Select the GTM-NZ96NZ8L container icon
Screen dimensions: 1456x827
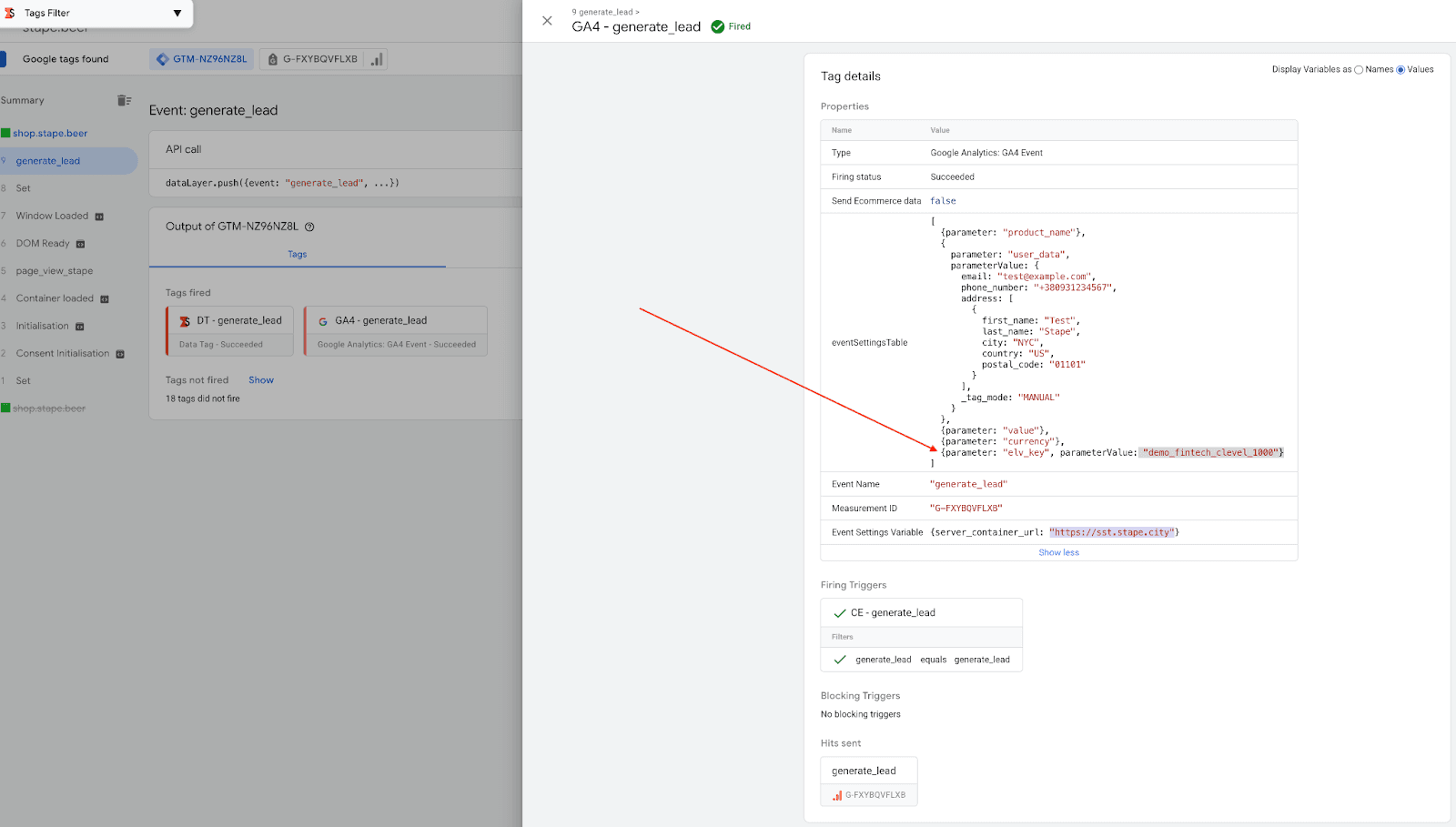pyautogui.click(x=163, y=58)
